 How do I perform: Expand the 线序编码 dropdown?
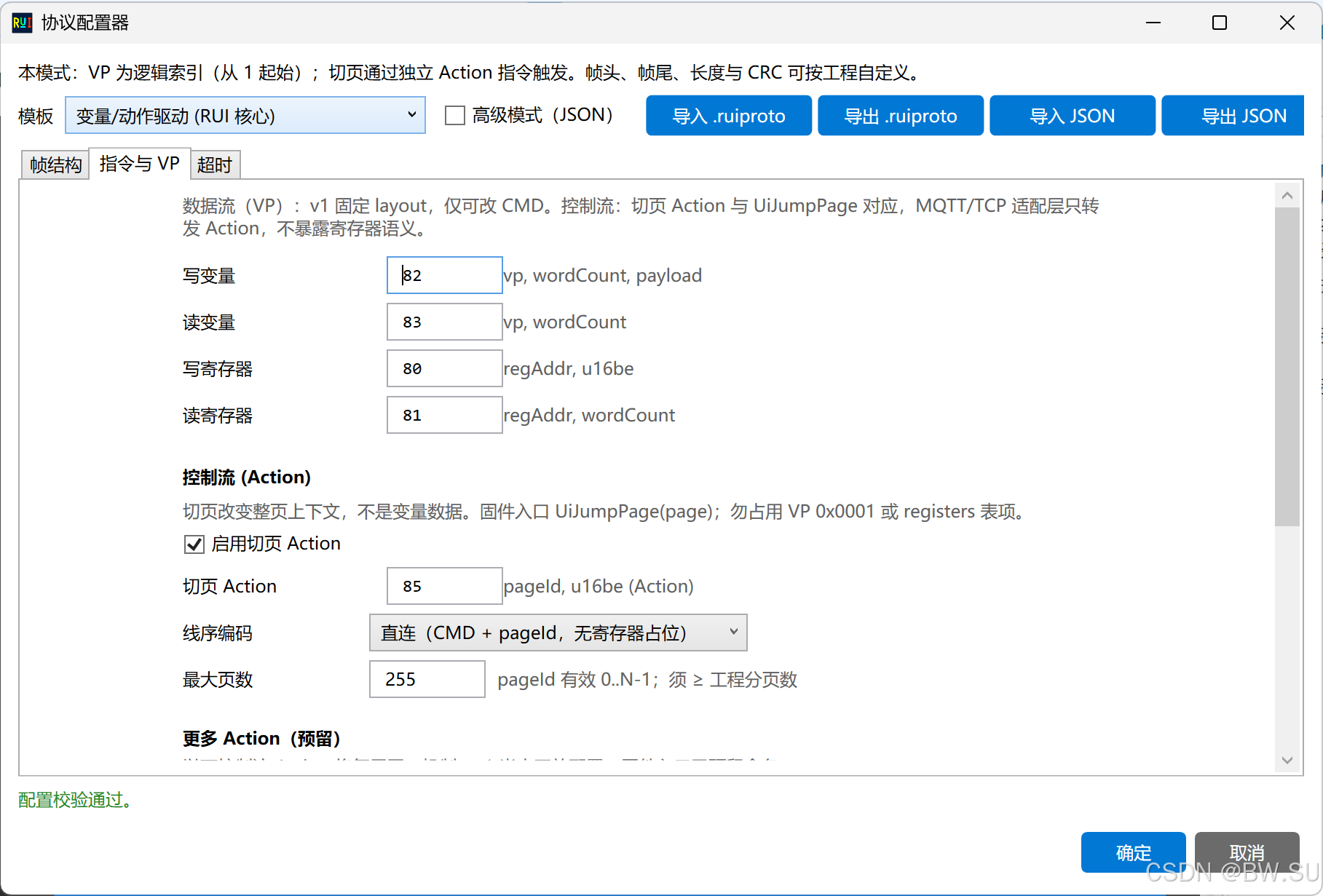pyautogui.click(x=558, y=633)
